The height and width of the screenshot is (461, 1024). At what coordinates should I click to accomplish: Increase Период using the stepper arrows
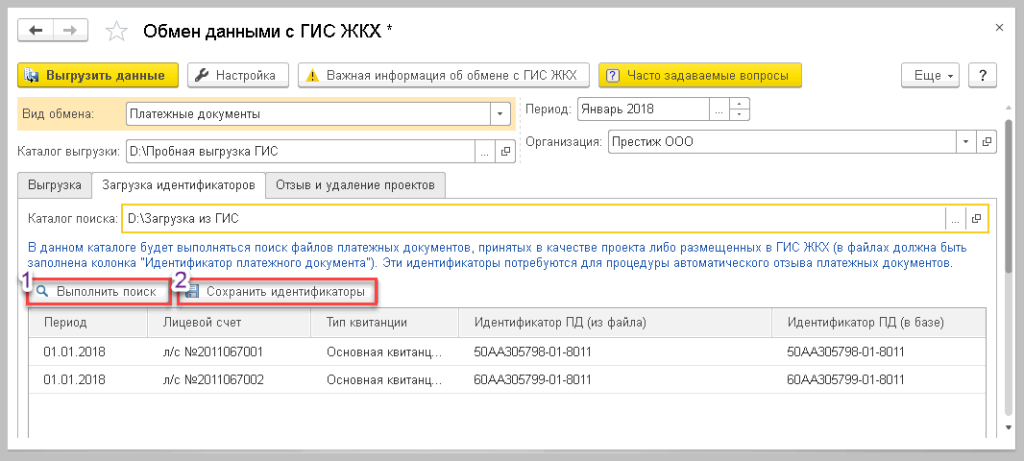tap(739, 103)
